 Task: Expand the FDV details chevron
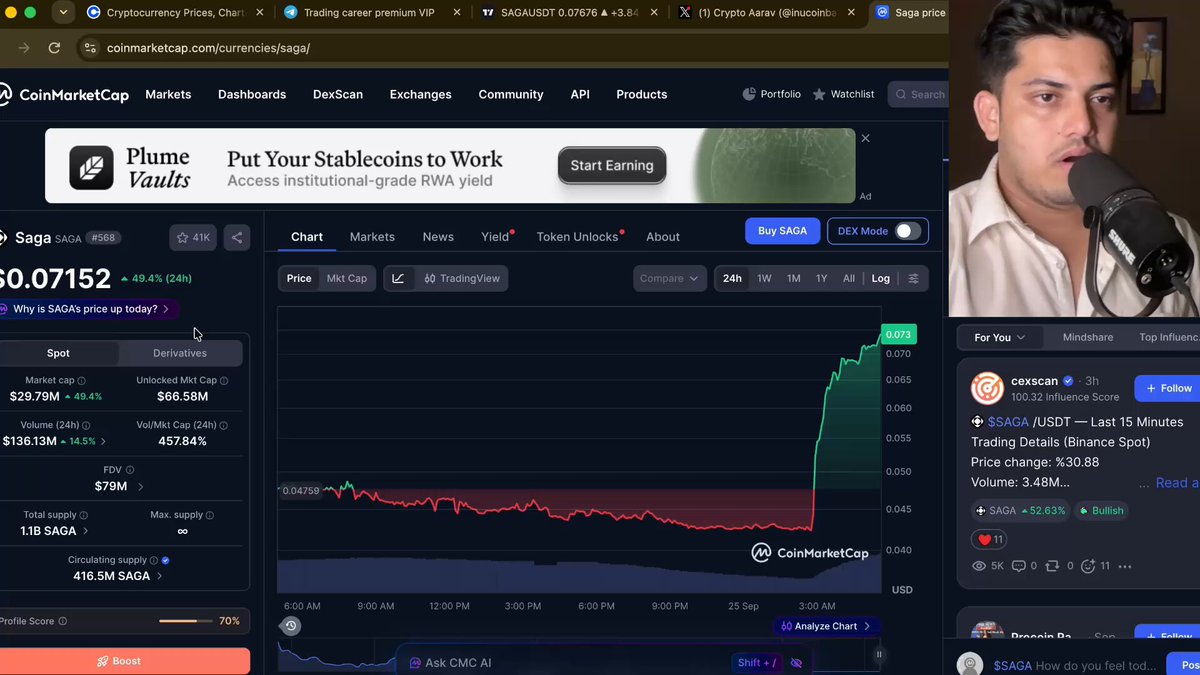point(140,487)
